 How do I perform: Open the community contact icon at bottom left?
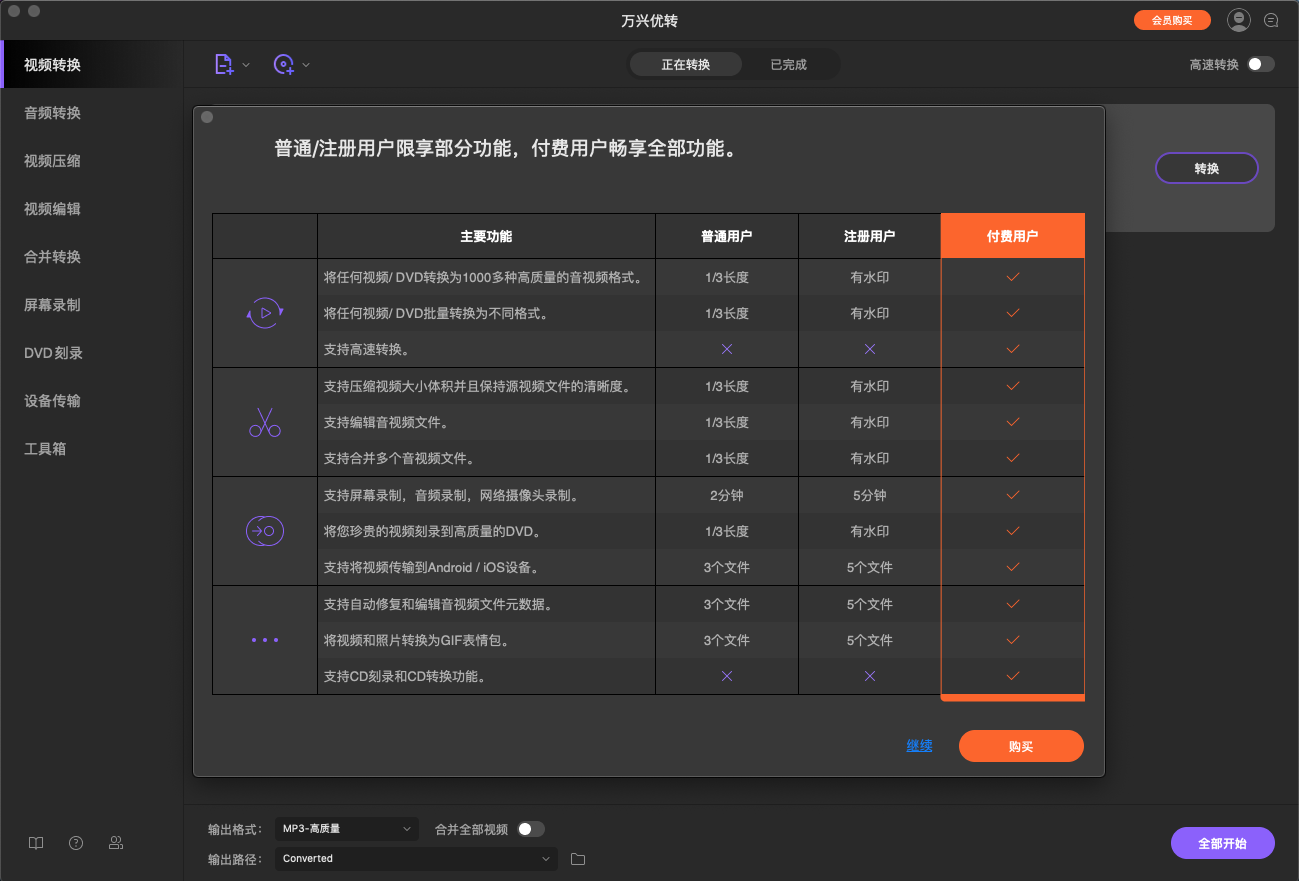pyautogui.click(x=115, y=843)
